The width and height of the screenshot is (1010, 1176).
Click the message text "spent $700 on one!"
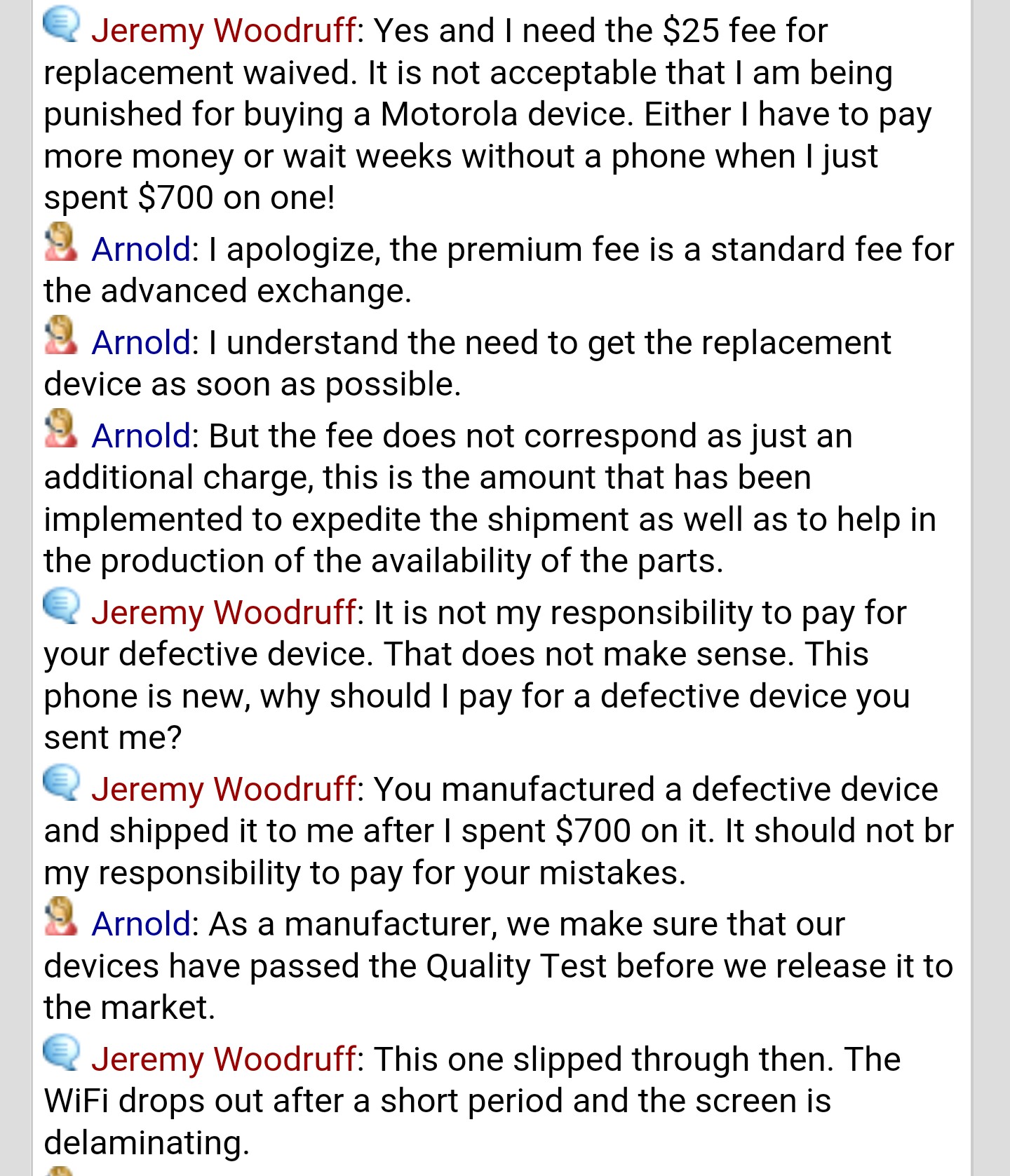pyautogui.click(x=189, y=198)
